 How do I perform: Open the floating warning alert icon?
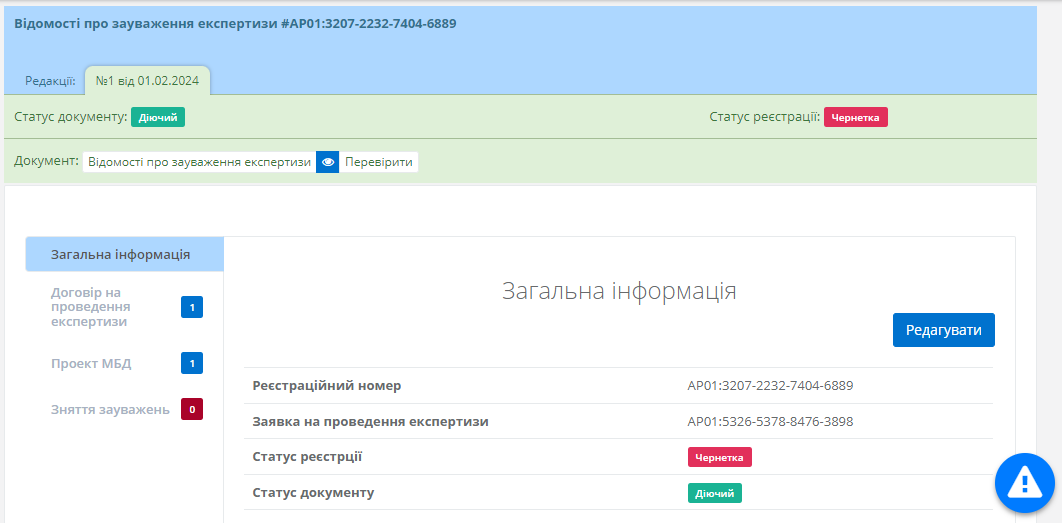(1024, 483)
